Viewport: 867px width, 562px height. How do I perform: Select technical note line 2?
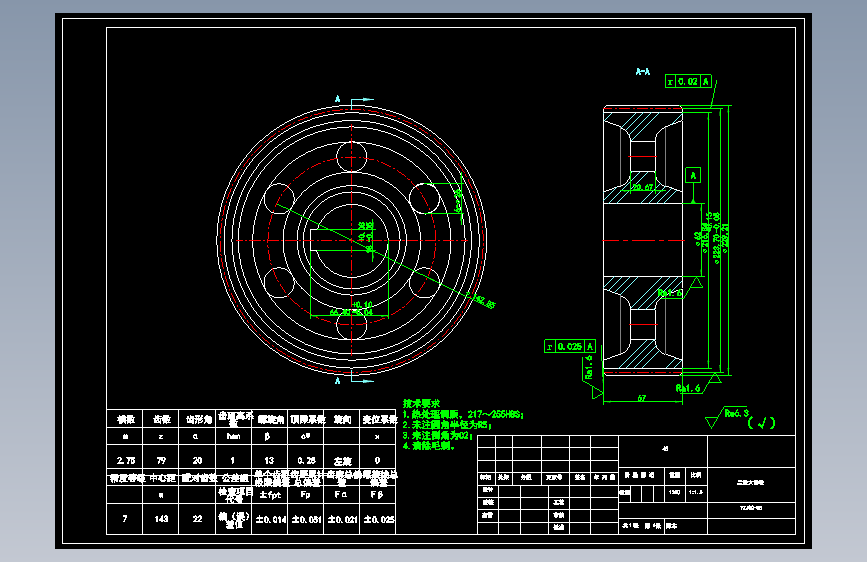point(447,425)
